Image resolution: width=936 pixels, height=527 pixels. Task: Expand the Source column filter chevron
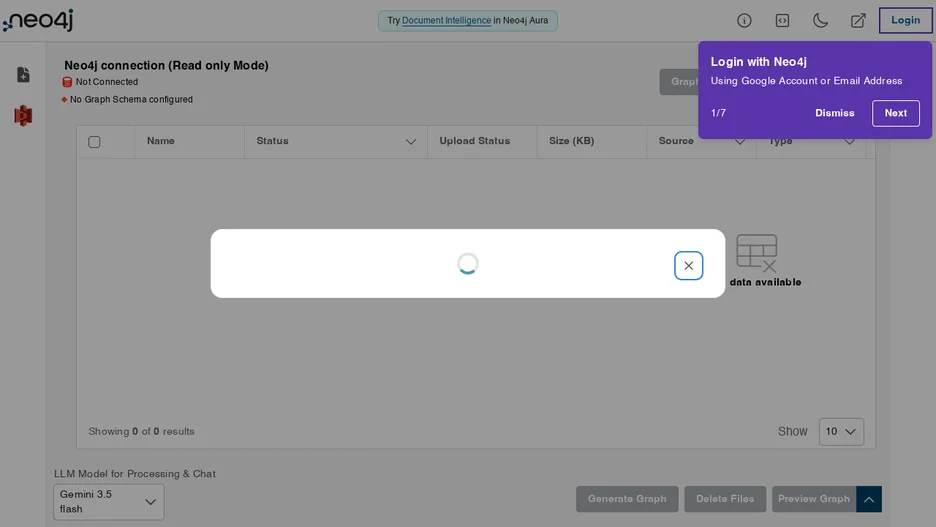click(740, 142)
